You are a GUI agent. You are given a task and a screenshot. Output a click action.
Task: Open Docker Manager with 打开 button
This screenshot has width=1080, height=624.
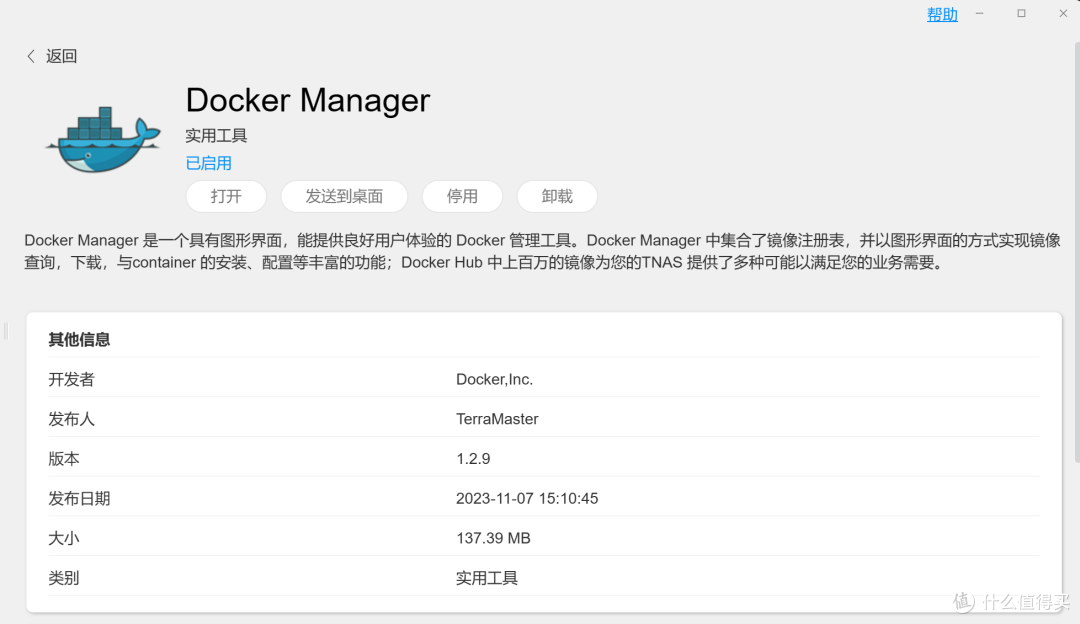tap(226, 196)
